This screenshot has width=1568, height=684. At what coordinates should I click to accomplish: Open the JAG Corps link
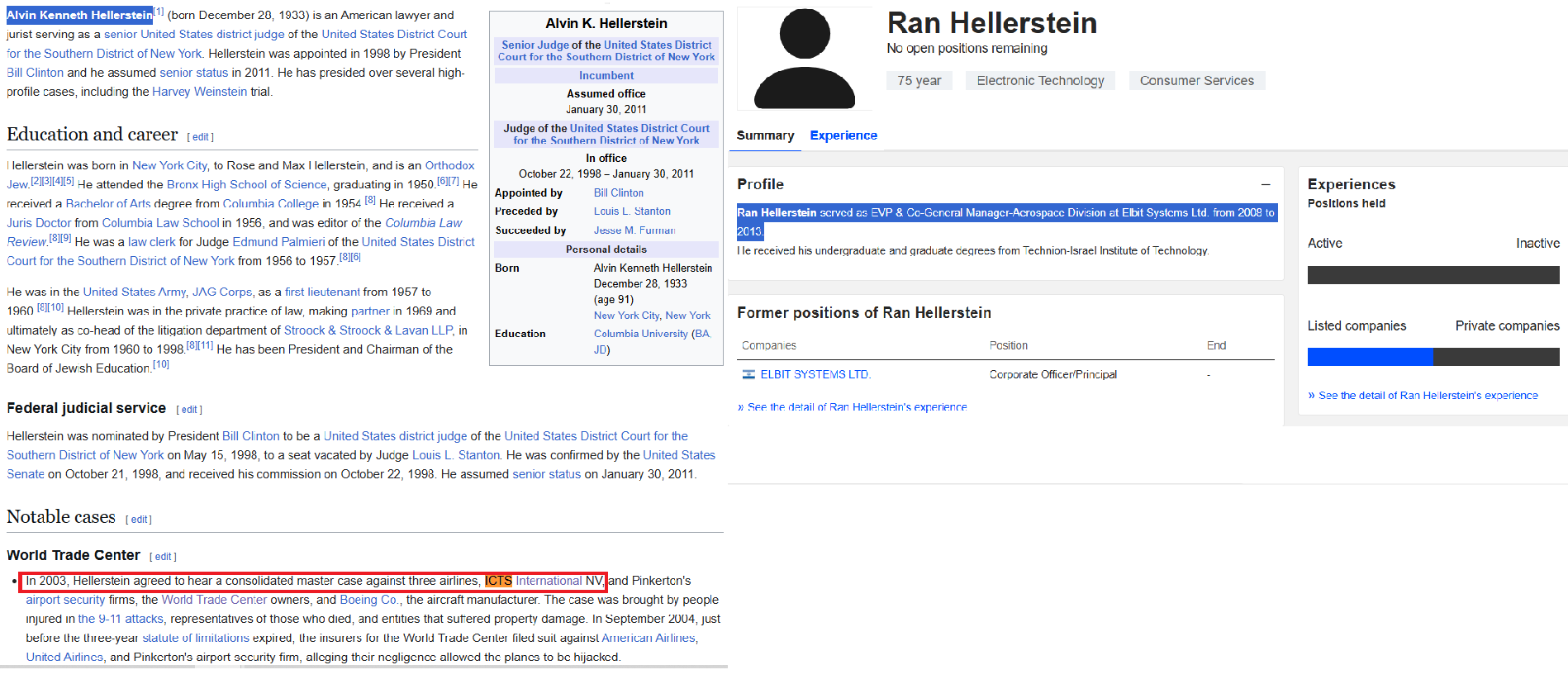[x=222, y=292]
